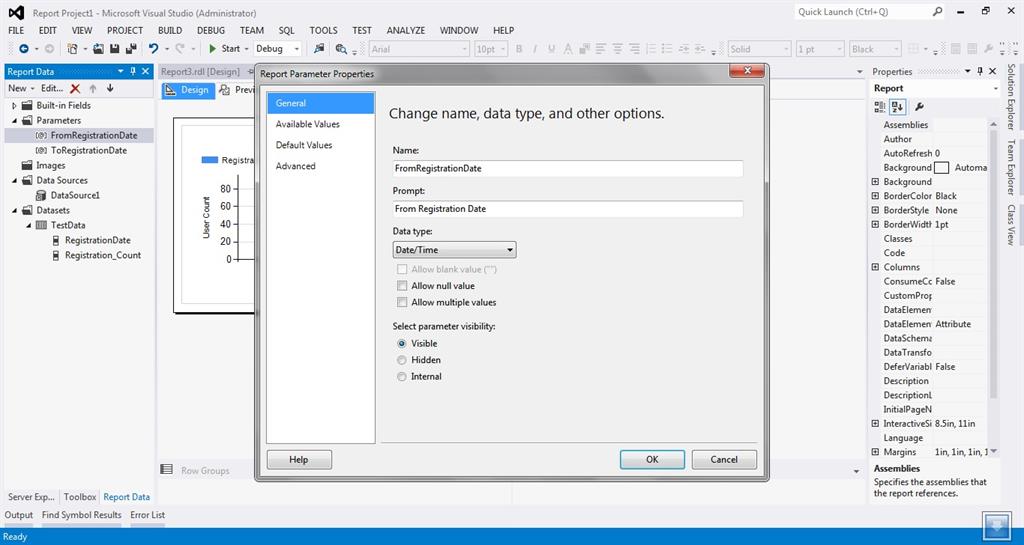
Task: Open the PROJECT menu
Action: pos(125,30)
